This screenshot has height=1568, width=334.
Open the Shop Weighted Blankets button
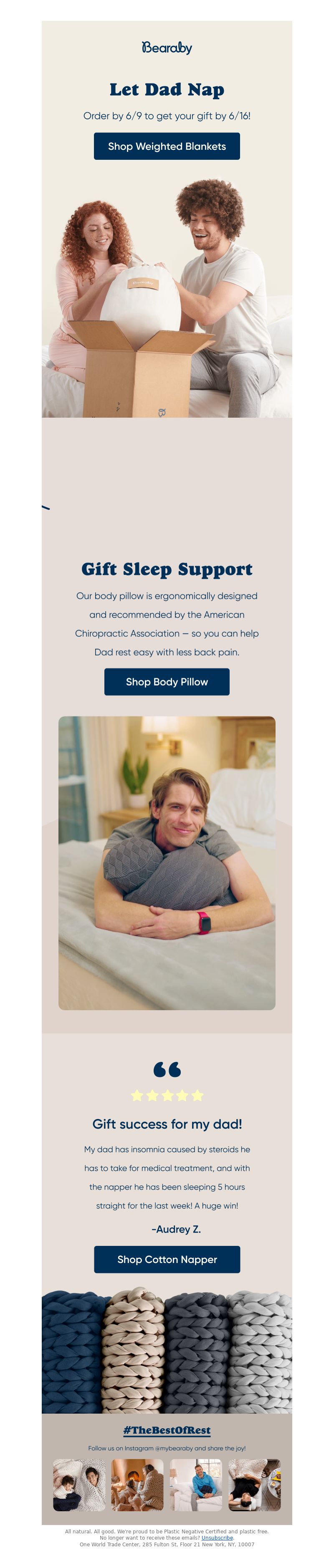point(167,146)
